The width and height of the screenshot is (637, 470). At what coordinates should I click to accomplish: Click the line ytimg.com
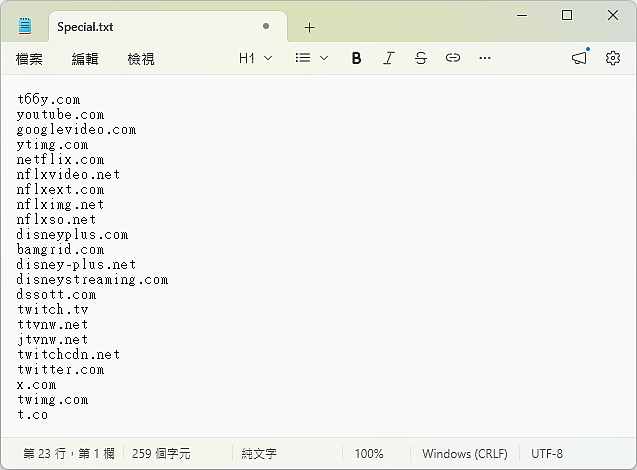(x=52, y=145)
